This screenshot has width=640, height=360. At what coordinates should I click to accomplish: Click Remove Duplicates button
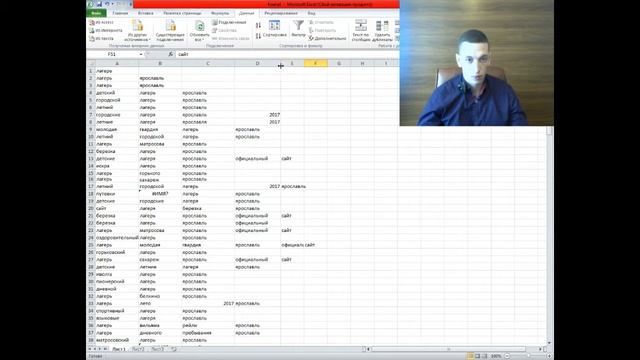382,31
